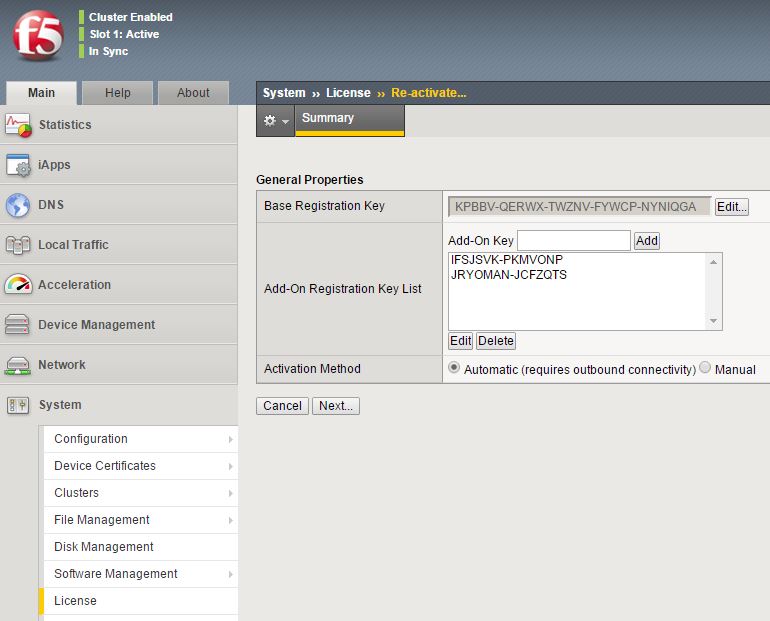Expand the Device Certificates submenu
This screenshot has height=621, width=770.
[230, 466]
